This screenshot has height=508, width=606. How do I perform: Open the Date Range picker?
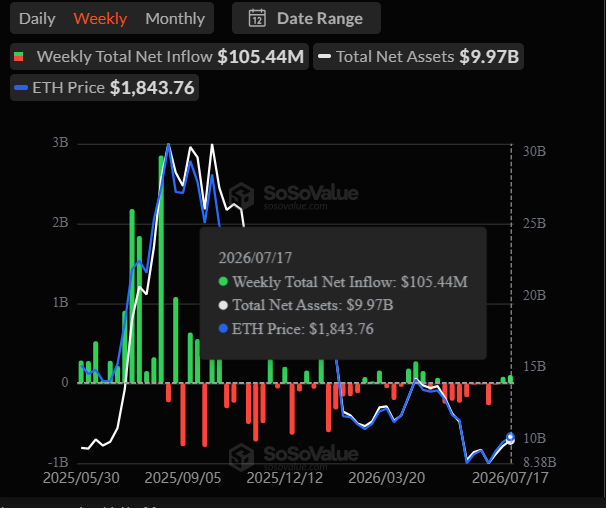[306, 18]
